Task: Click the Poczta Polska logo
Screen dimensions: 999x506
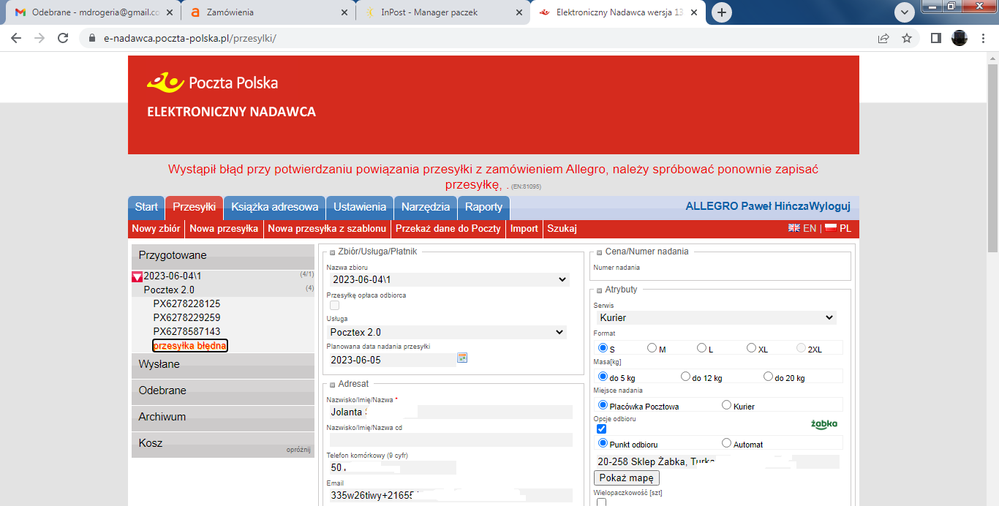Action: click(212, 82)
